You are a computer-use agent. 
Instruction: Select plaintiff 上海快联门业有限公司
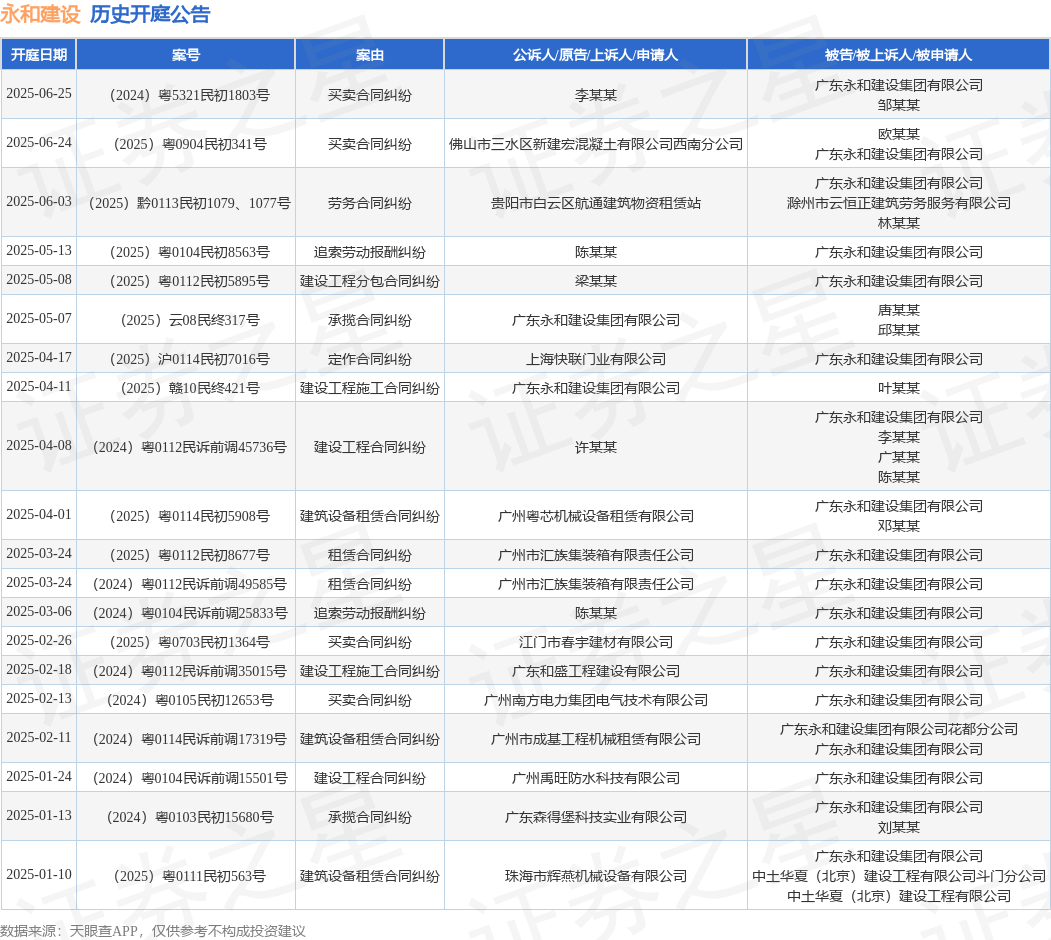click(596, 359)
